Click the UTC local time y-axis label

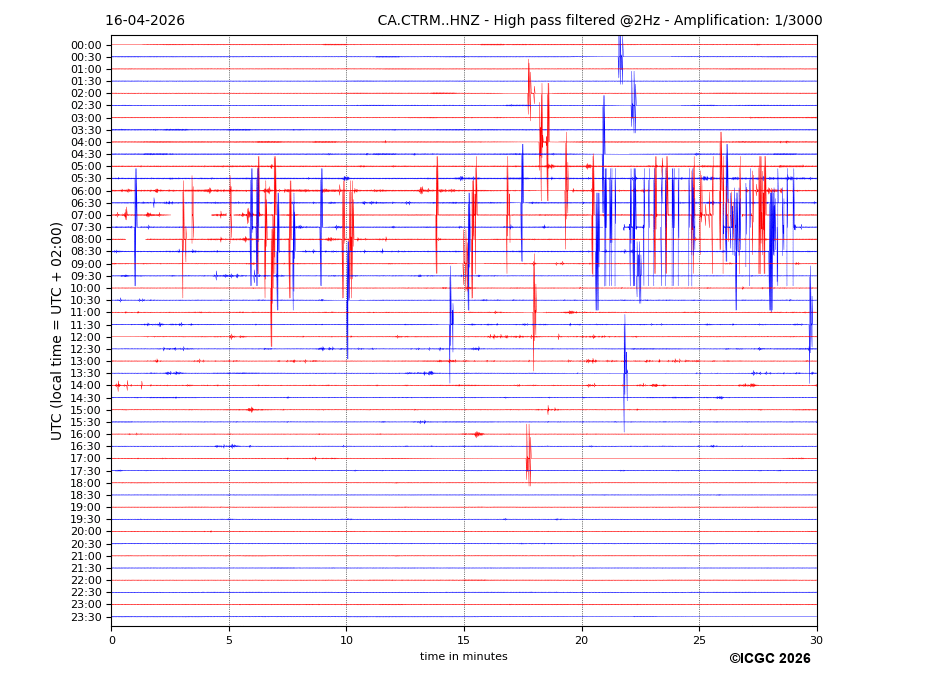pyautogui.click(x=57, y=331)
